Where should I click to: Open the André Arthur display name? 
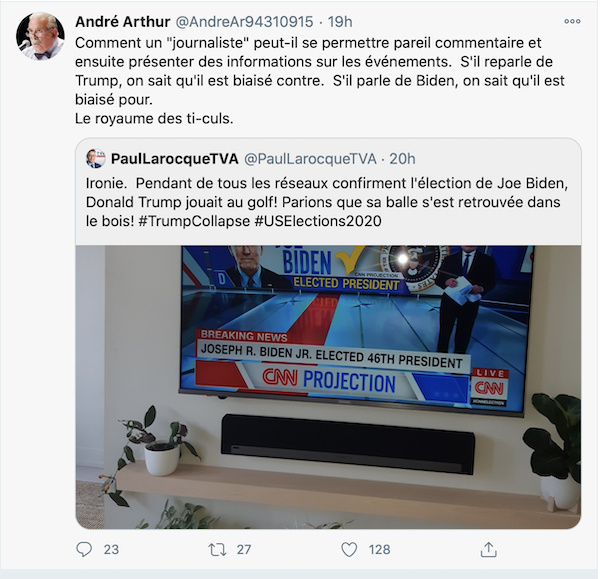(x=122, y=22)
